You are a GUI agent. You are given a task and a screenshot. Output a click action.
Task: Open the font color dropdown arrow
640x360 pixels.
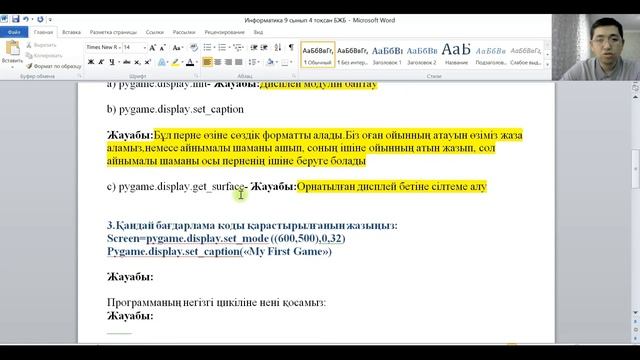point(196,62)
